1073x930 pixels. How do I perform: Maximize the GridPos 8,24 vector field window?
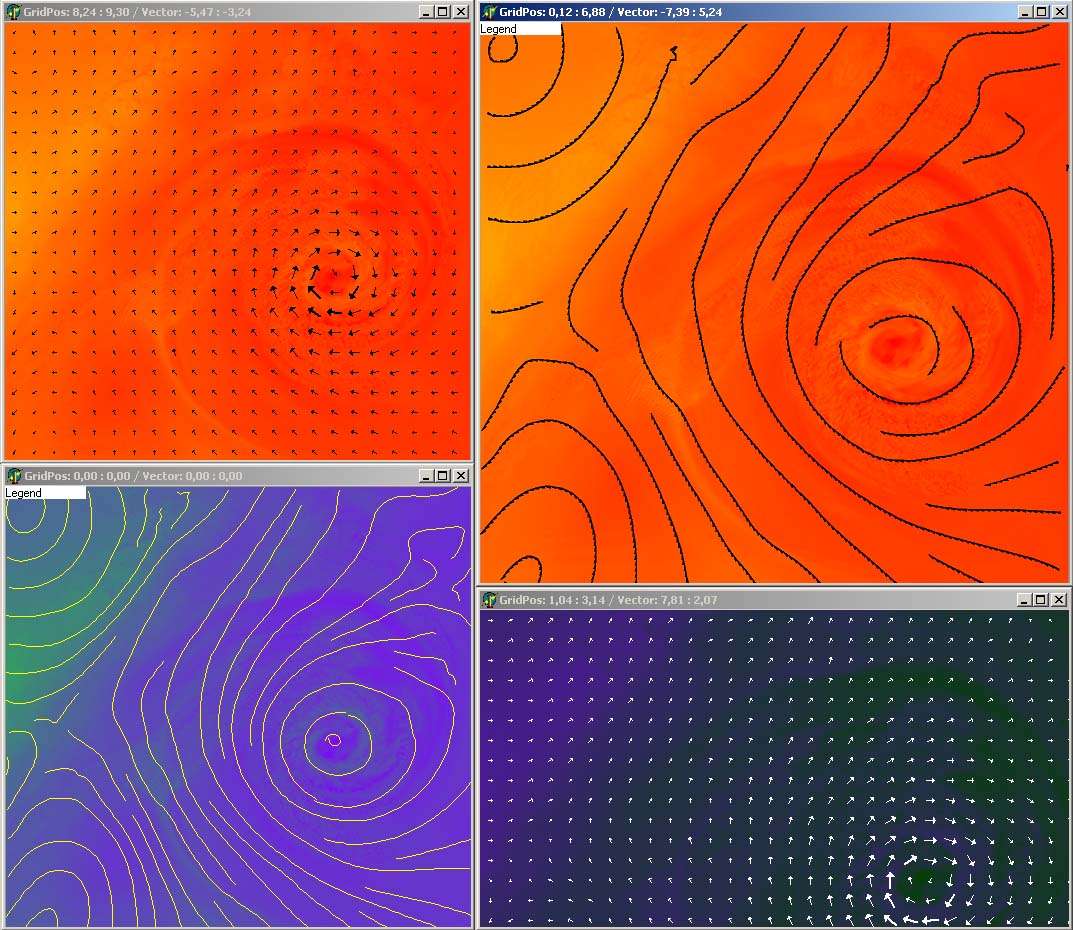pyautogui.click(x=443, y=12)
